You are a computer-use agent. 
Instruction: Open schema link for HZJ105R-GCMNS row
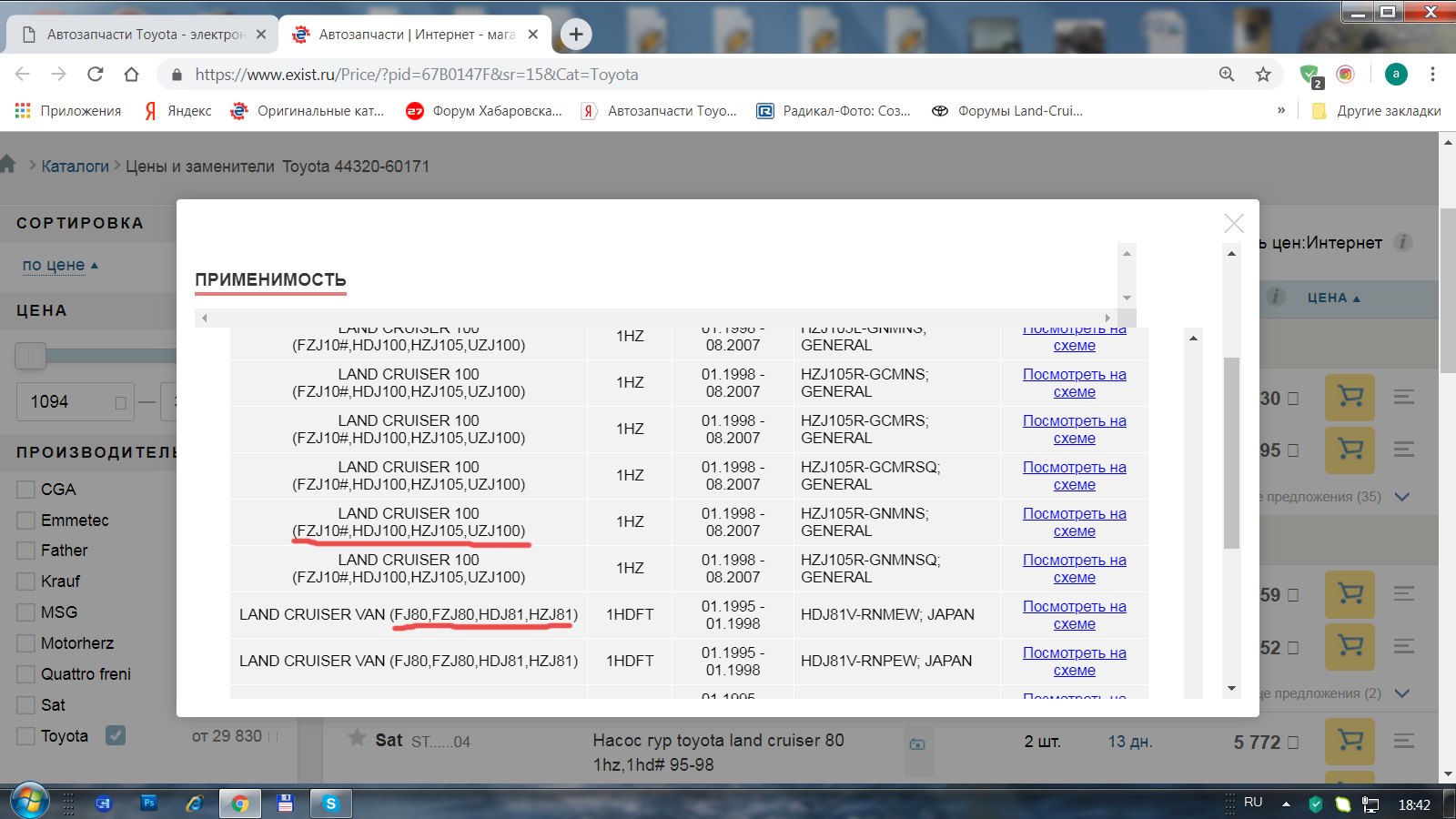coord(1074,383)
